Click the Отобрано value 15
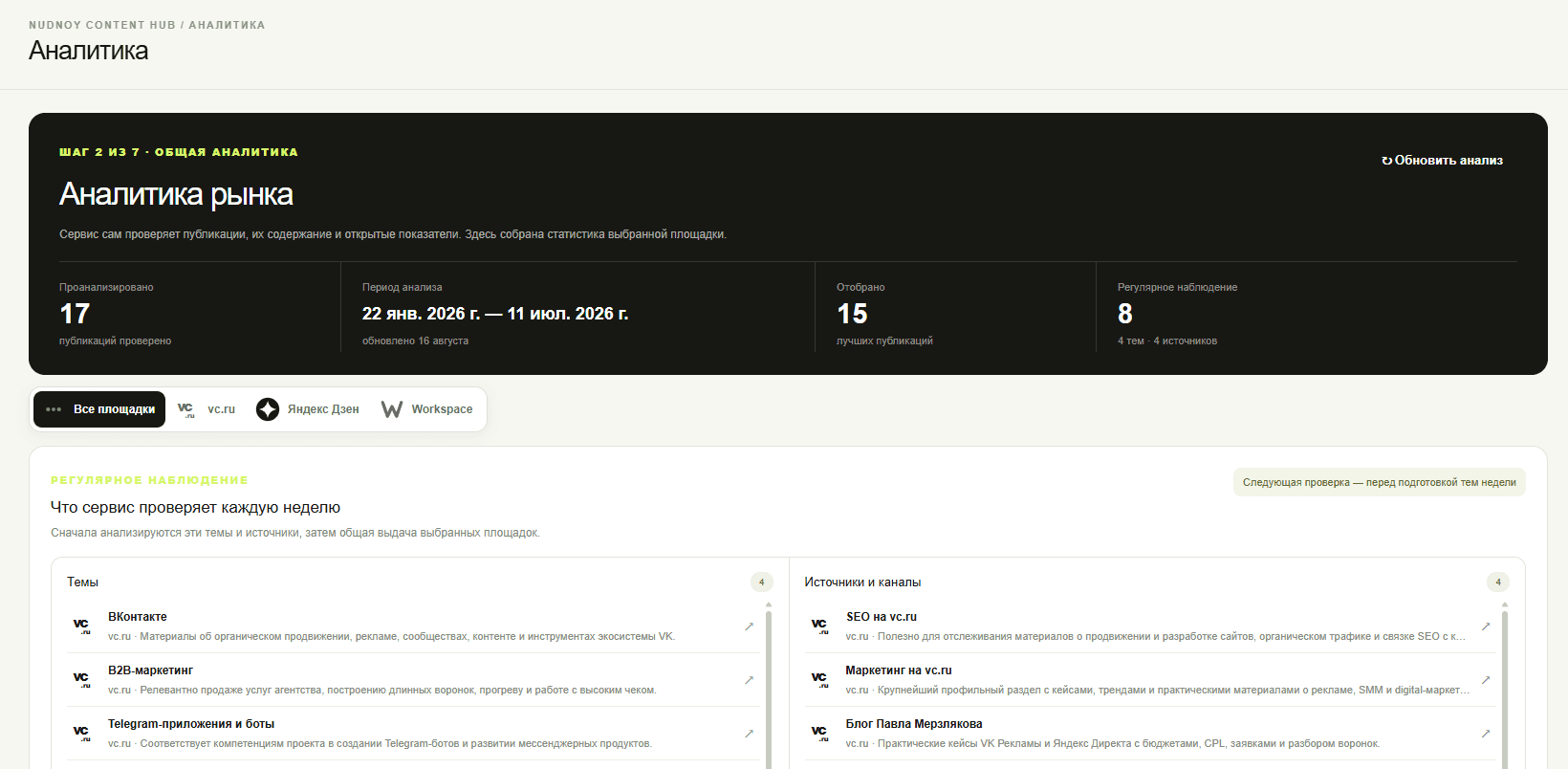1568x769 pixels. tap(852, 314)
